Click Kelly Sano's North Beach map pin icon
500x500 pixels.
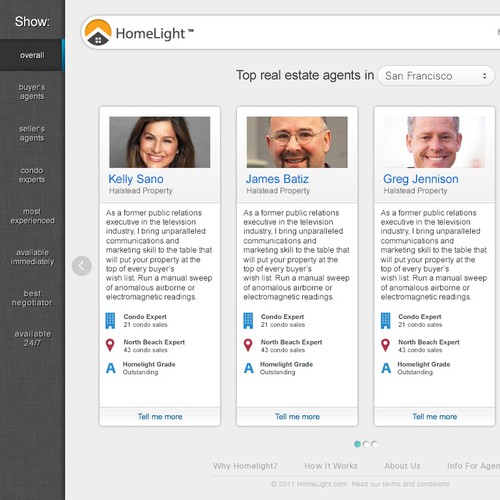pos(110,345)
